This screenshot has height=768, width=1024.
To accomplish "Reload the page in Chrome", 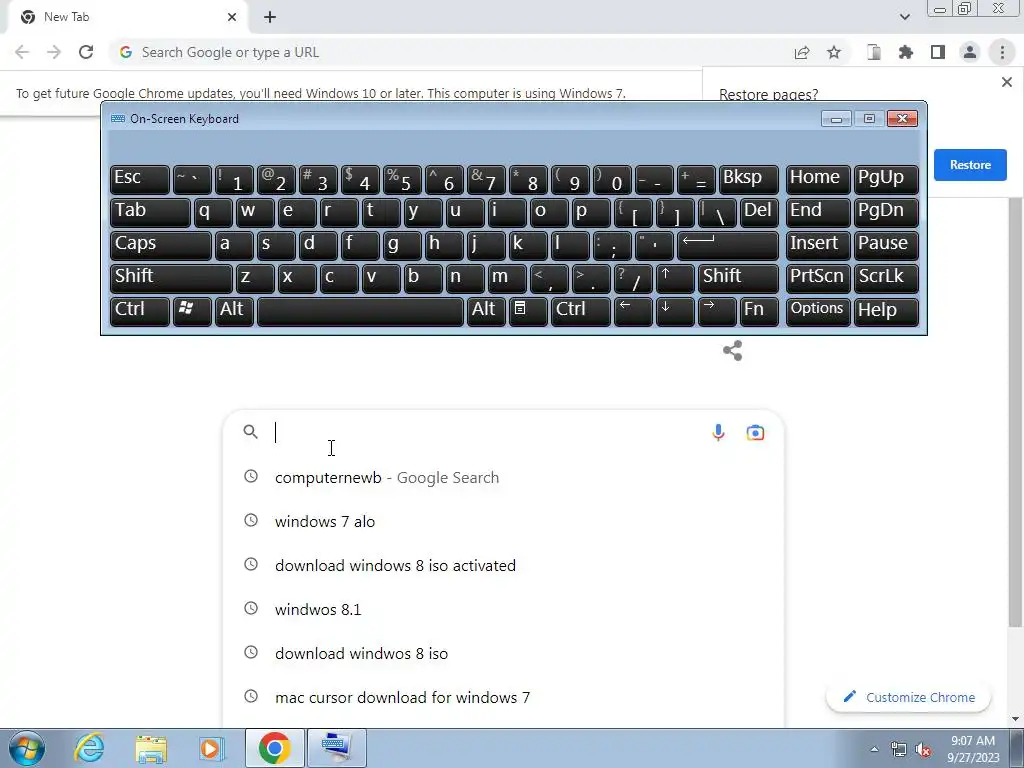I will pos(86,52).
